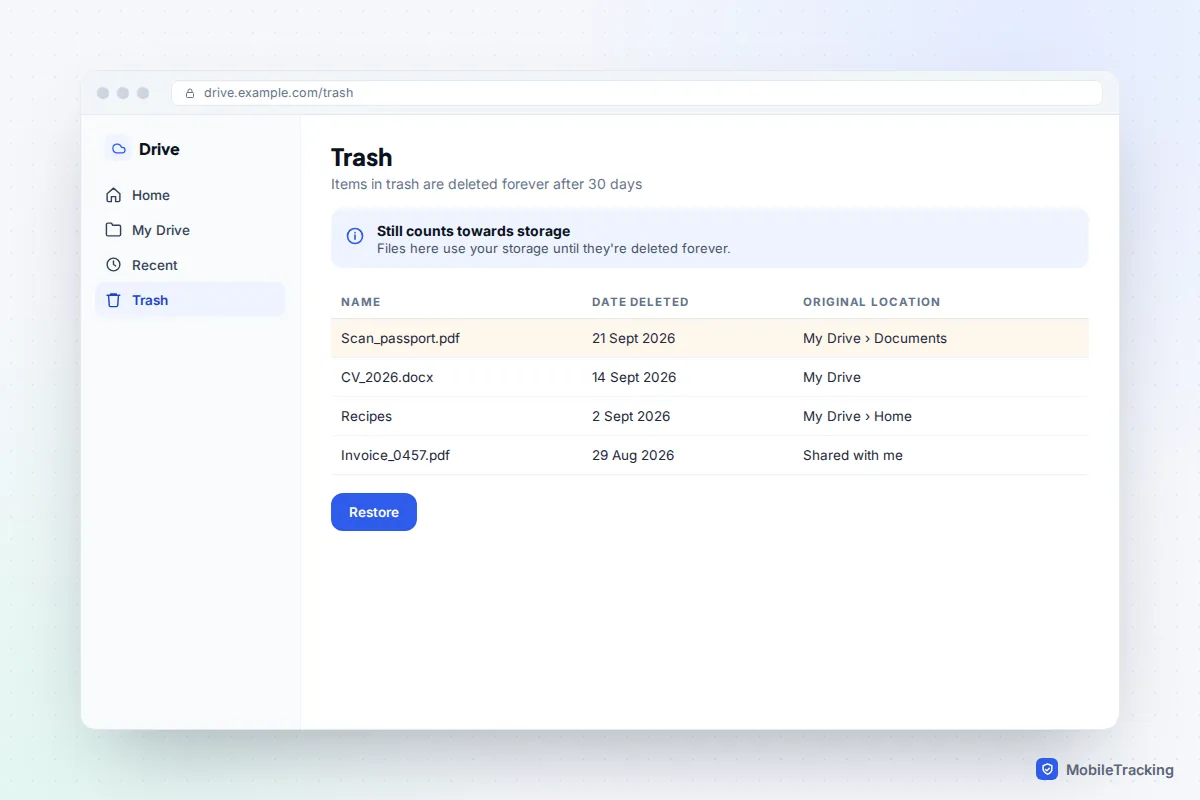Click the Trash bin icon in sidebar
This screenshot has width=1200, height=800.
(113, 300)
